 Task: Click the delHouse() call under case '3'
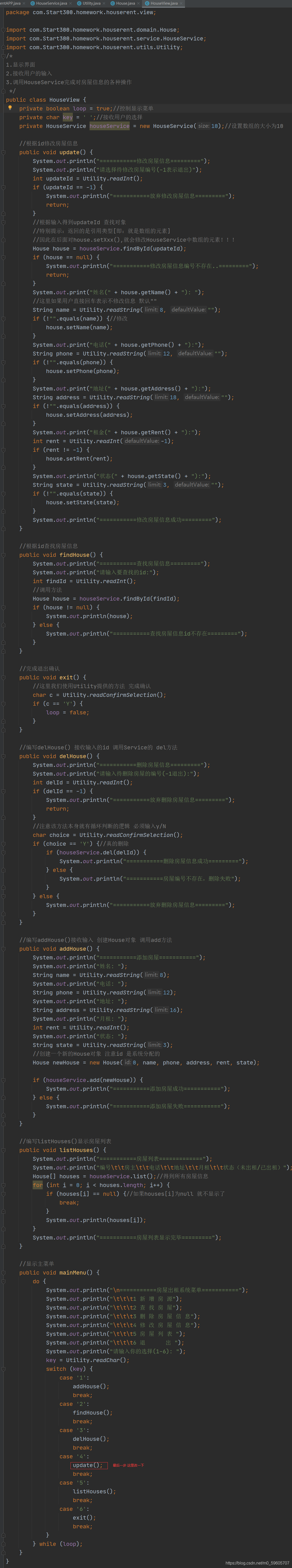(x=91, y=1439)
